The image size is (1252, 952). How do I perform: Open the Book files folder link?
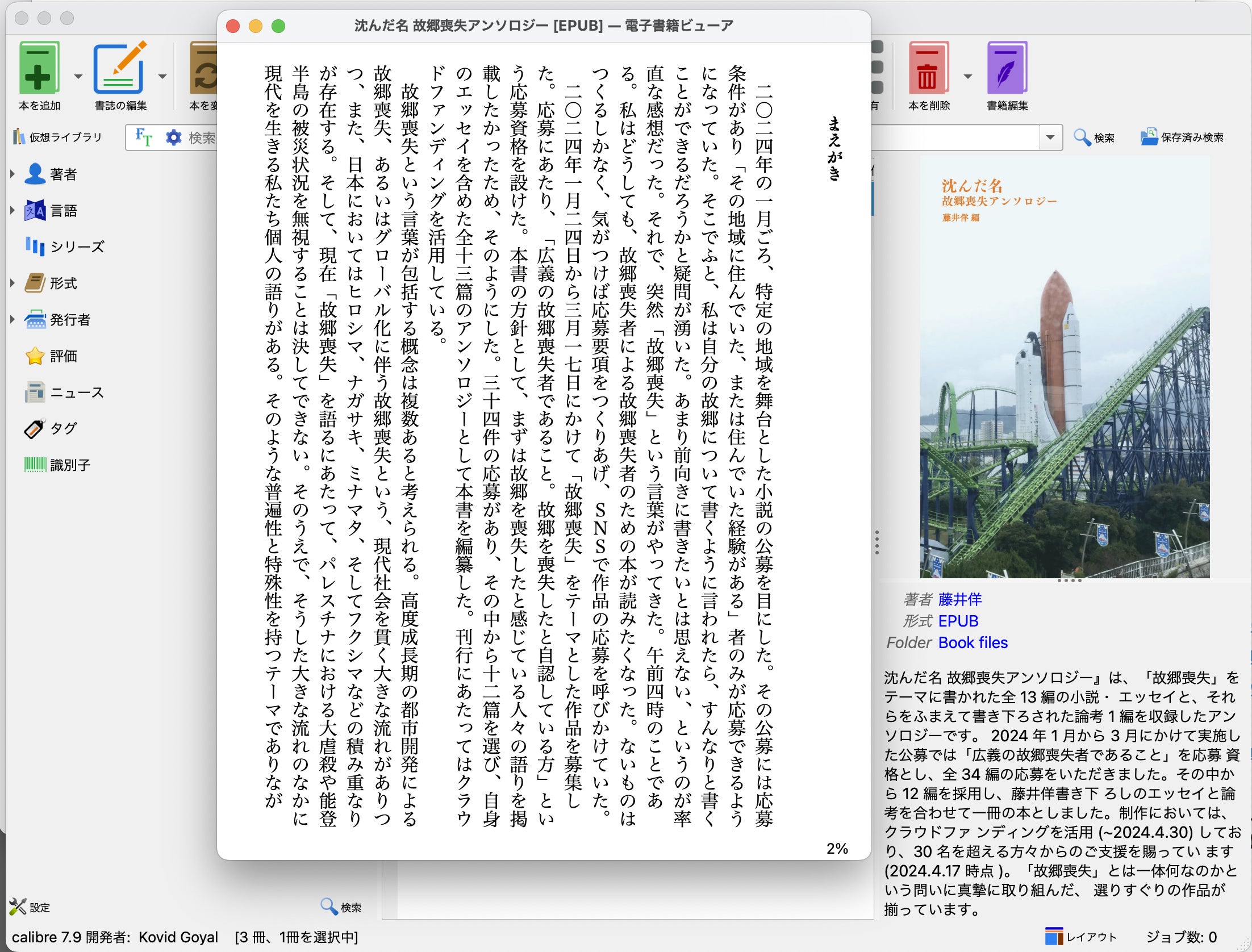973,642
